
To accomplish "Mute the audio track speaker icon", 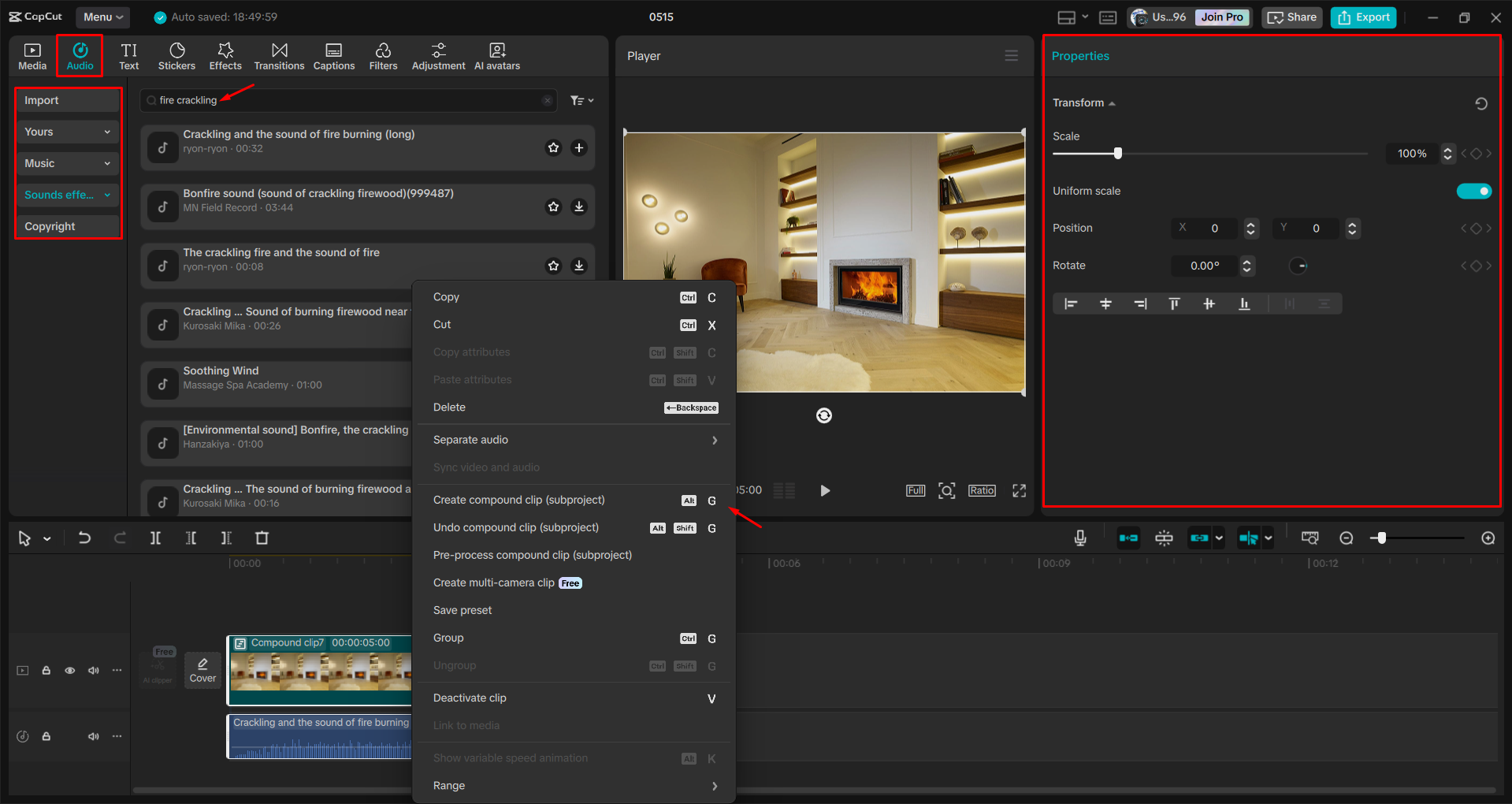I will click(x=94, y=736).
